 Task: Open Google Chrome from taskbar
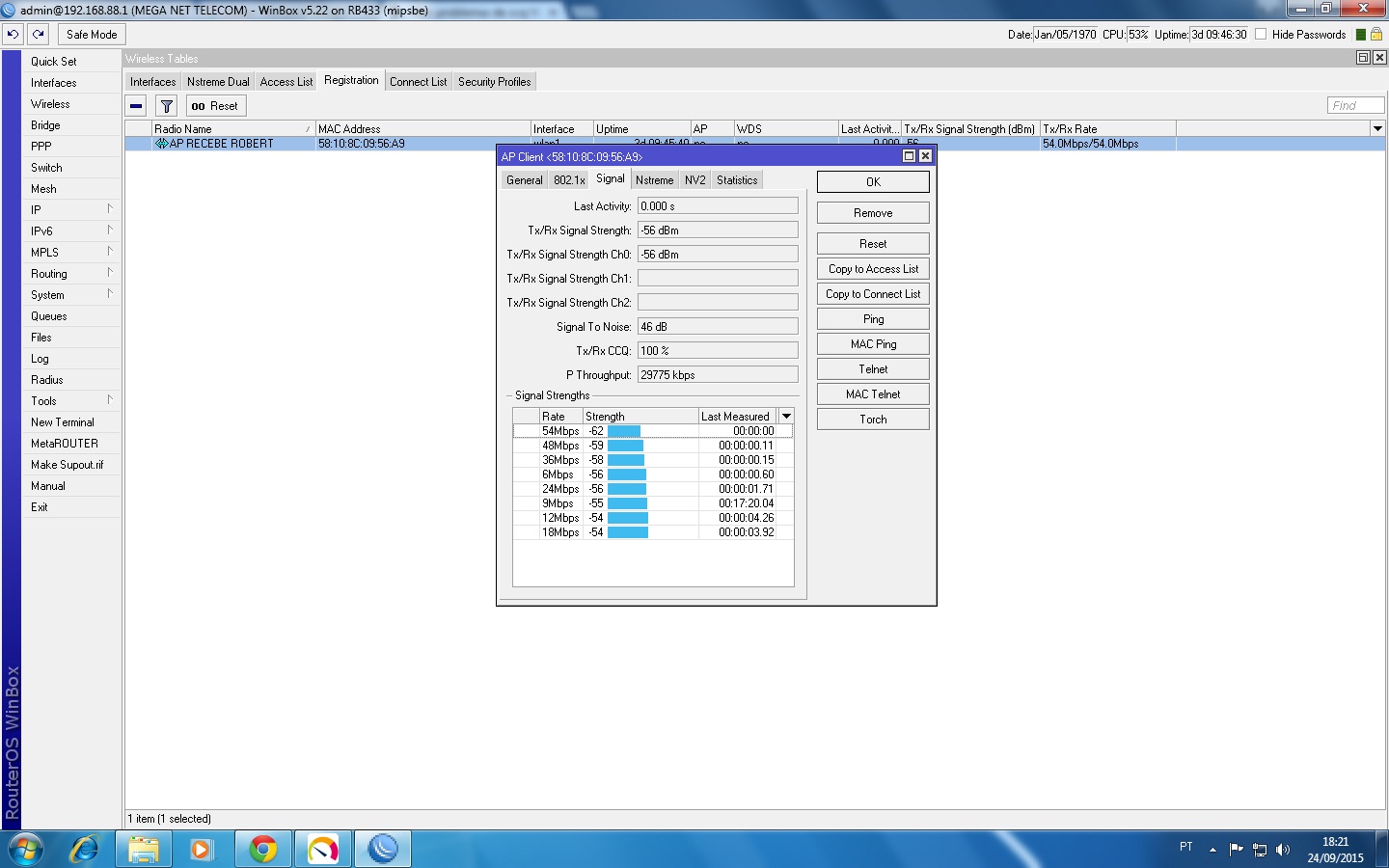click(262, 849)
